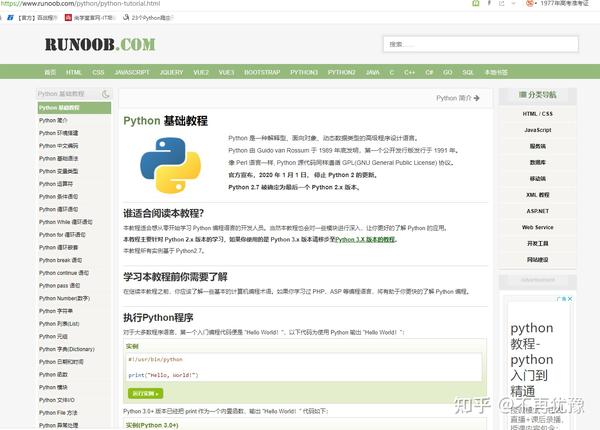
Task: Switch to the PYTHON3 tutorial nav item
Action: point(304,72)
